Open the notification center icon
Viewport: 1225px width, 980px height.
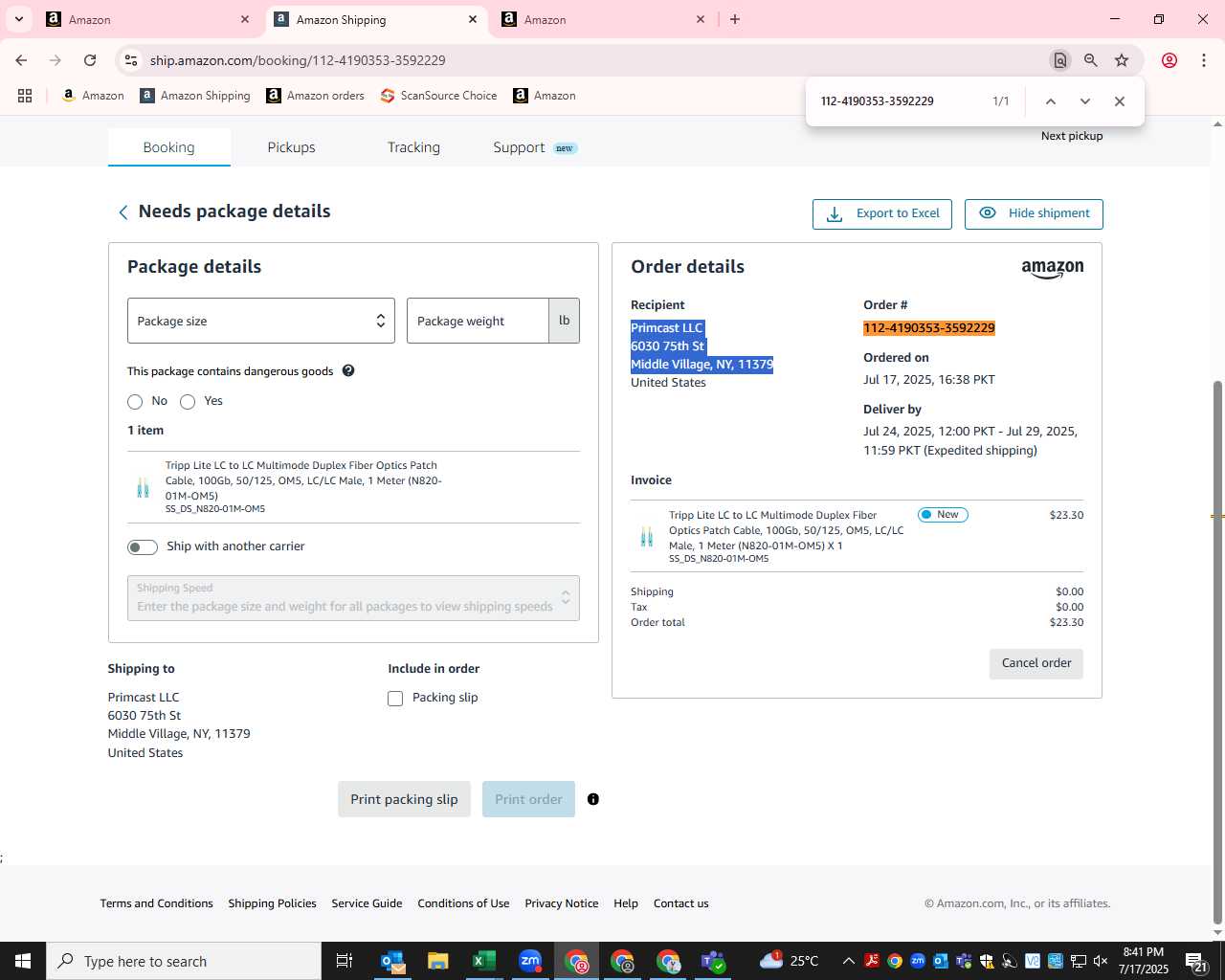click(x=1195, y=961)
